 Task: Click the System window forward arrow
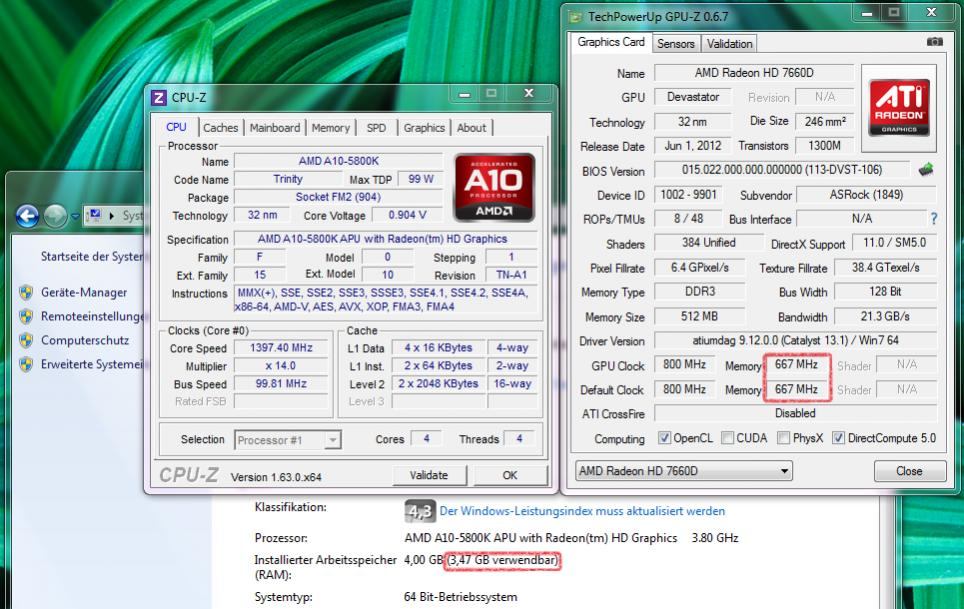[55, 216]
